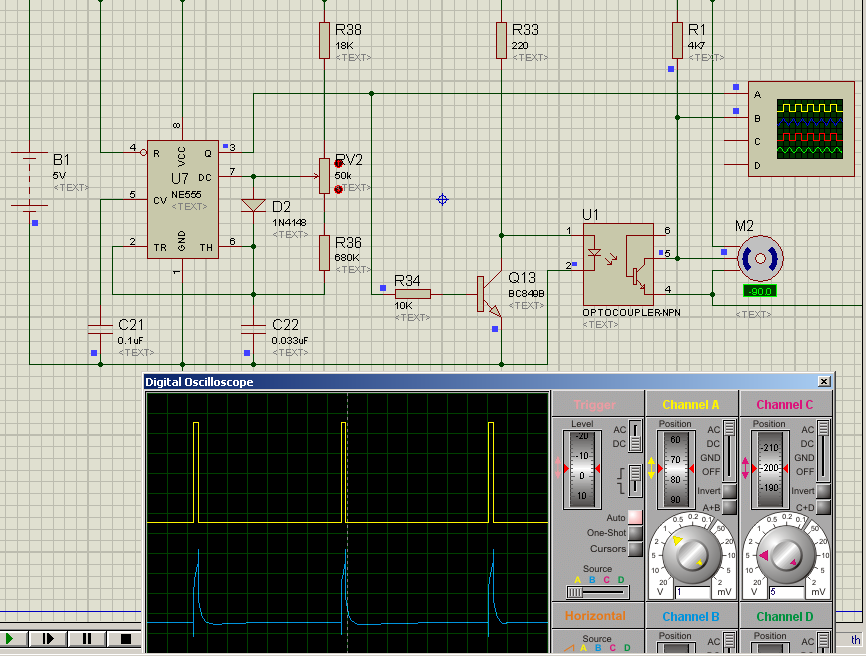Toggle the trigger Auto button
Viewport: 866px width, 656px height.
tap(635, 517)
